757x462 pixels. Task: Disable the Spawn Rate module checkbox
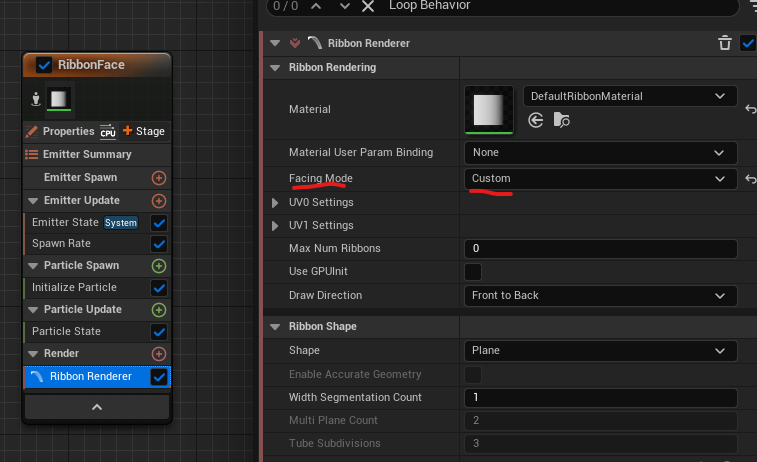click(159, 244)
